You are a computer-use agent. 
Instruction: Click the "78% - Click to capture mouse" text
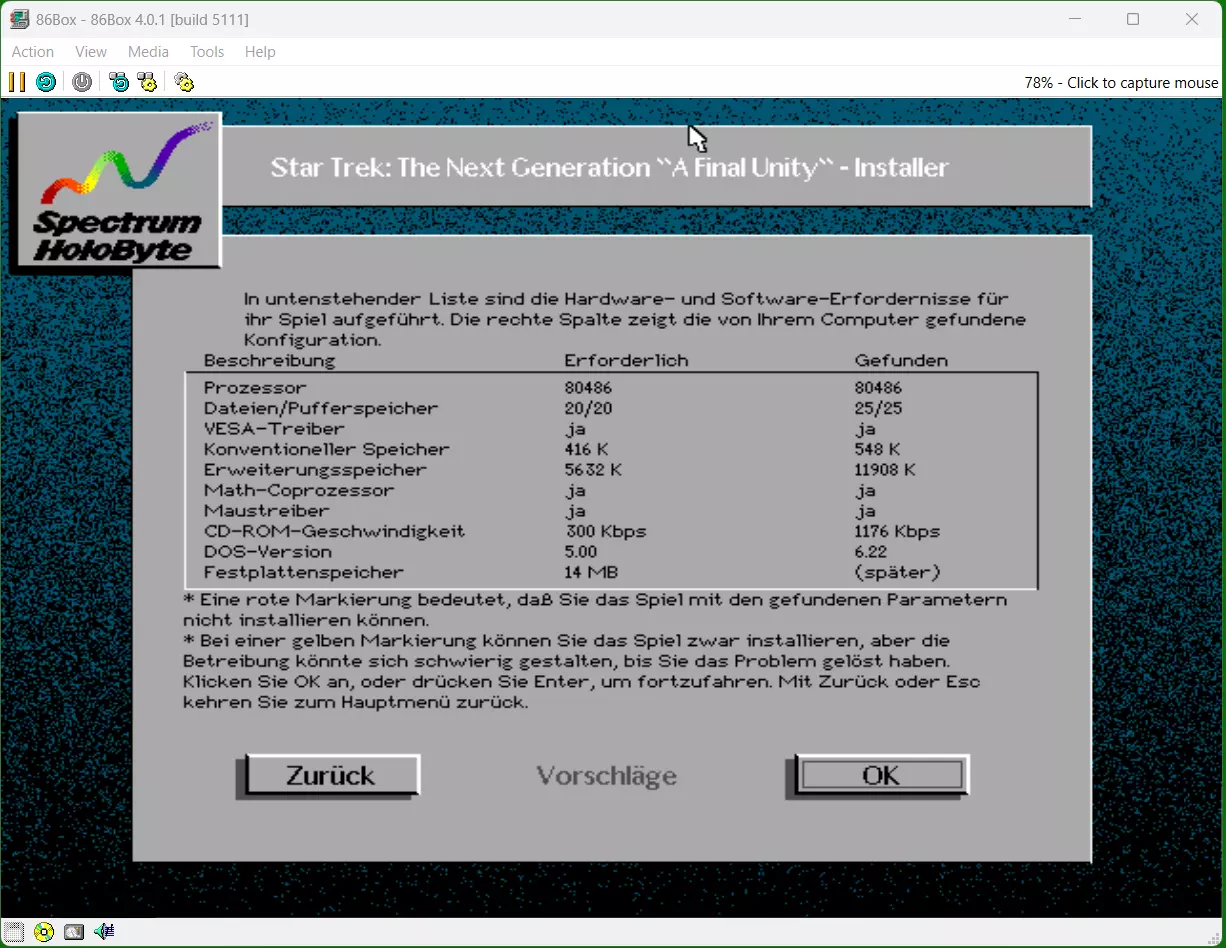pos(1121,83)
